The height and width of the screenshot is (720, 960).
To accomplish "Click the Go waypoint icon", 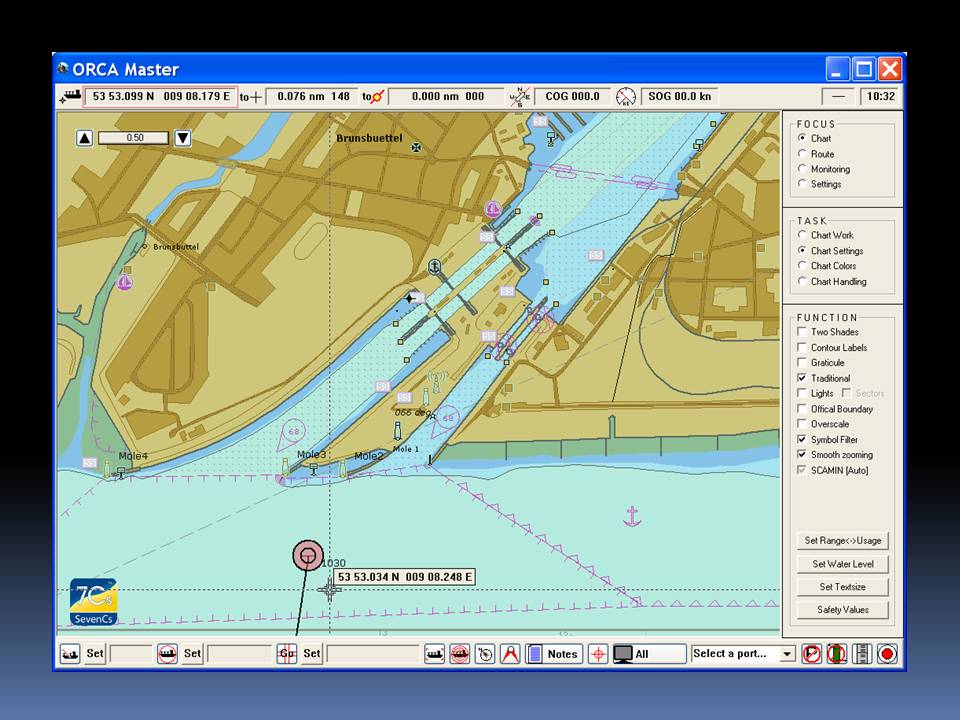I will point(287,654).
